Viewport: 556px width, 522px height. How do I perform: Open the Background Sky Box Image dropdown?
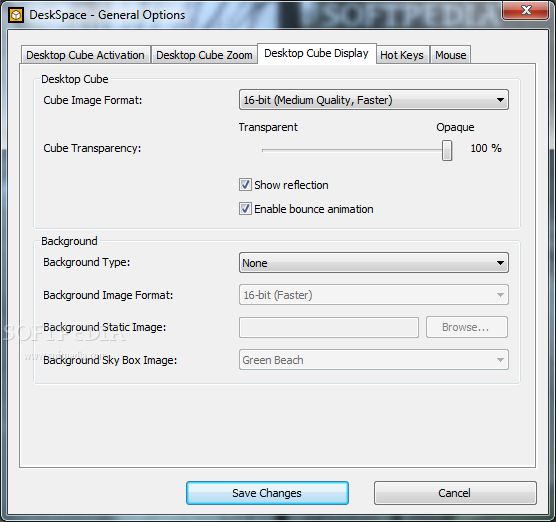point(374,360)
